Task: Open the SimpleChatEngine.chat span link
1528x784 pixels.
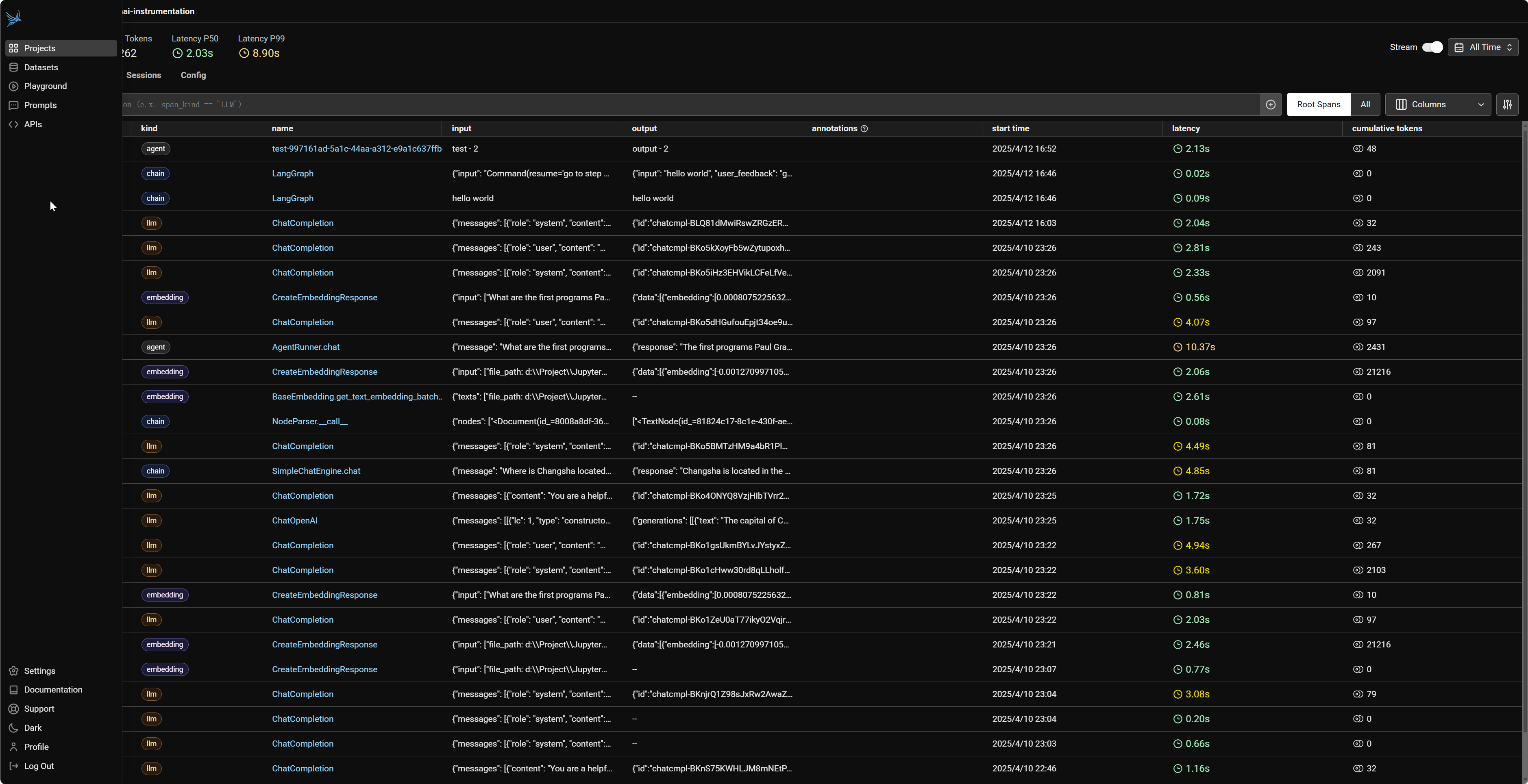Action: (x=316, y=471)
